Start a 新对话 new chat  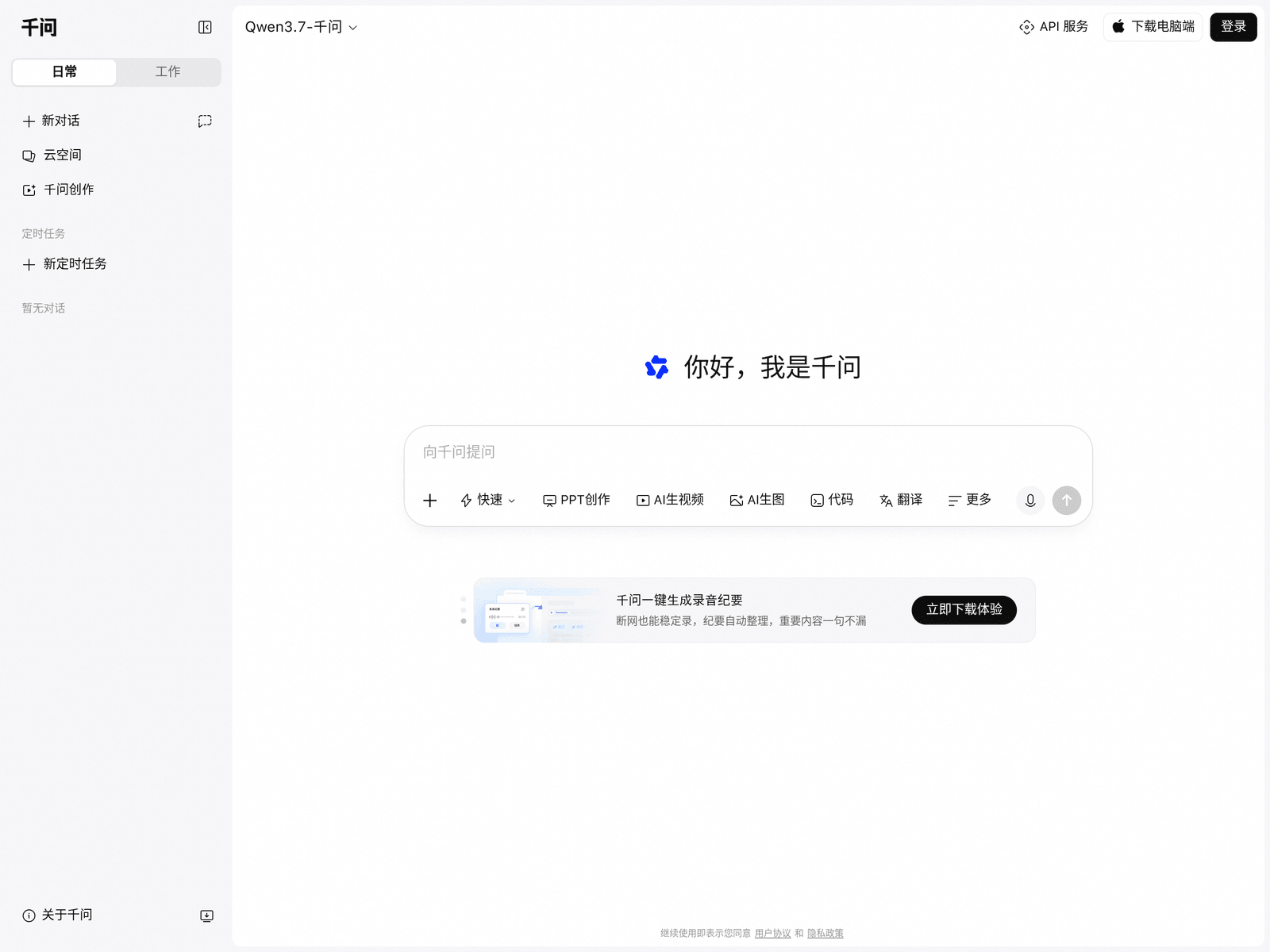tap(52, 121)
